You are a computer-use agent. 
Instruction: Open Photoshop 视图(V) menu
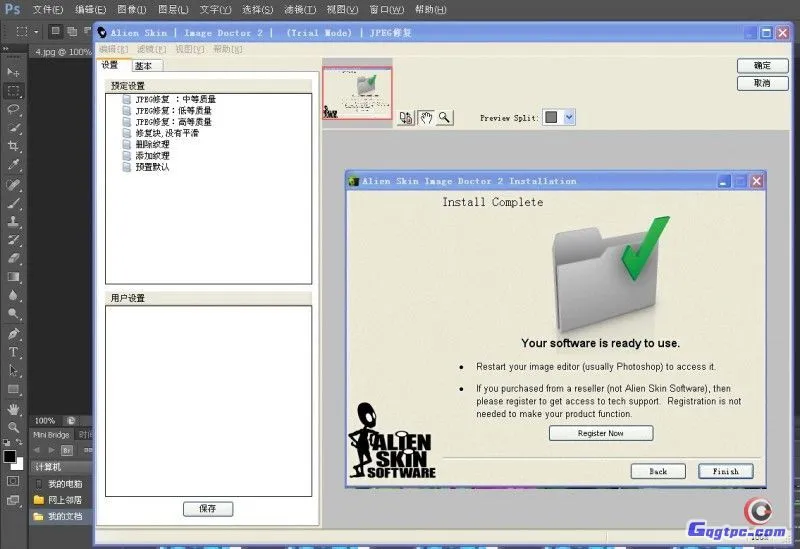pos(342,9)
